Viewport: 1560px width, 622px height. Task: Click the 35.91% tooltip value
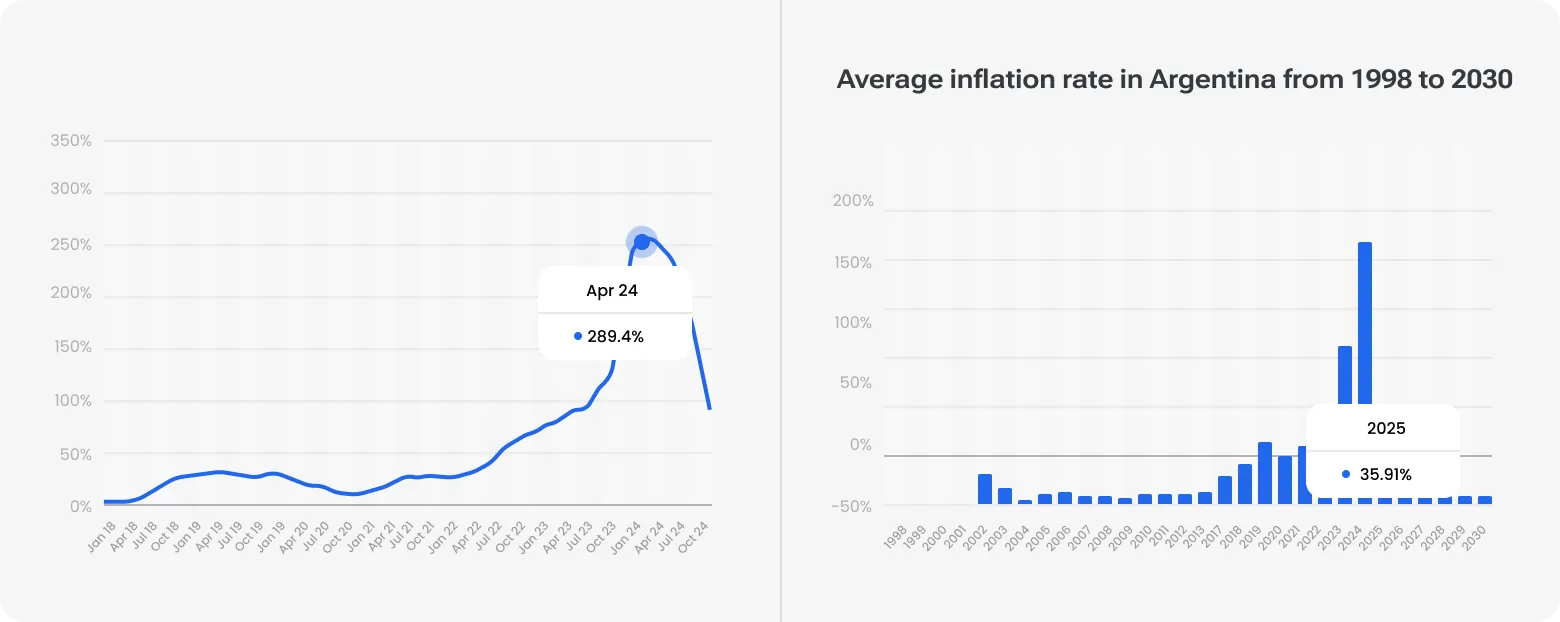(1385, 475)
